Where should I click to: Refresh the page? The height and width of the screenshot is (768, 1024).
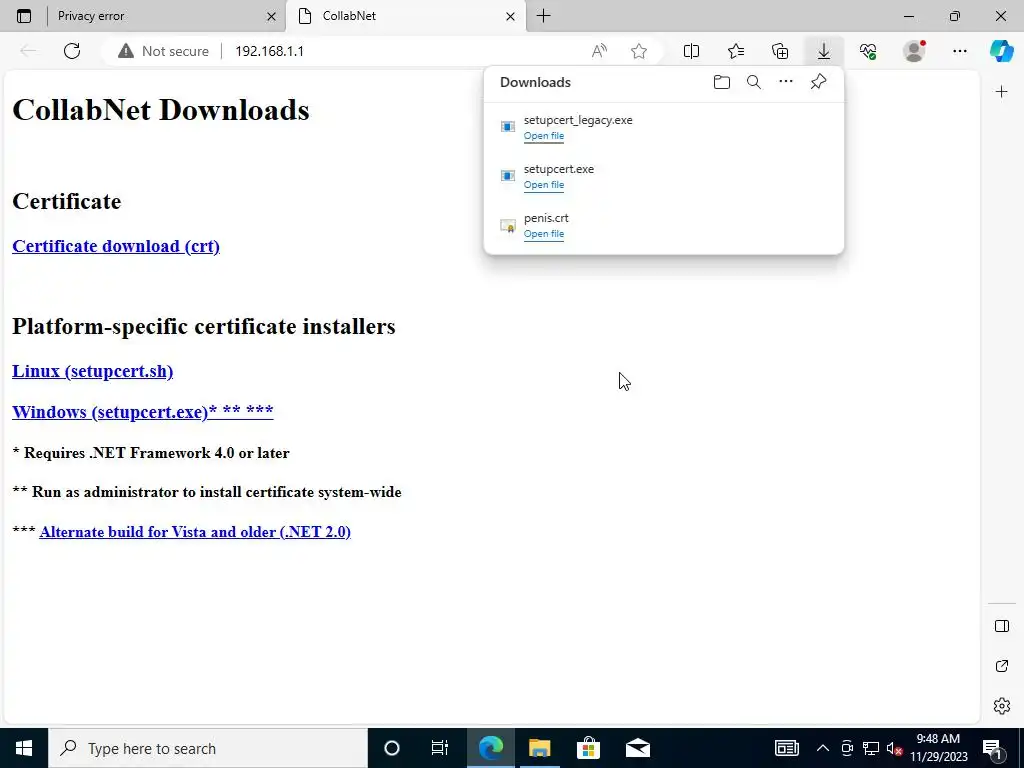(x=72, y=51)
